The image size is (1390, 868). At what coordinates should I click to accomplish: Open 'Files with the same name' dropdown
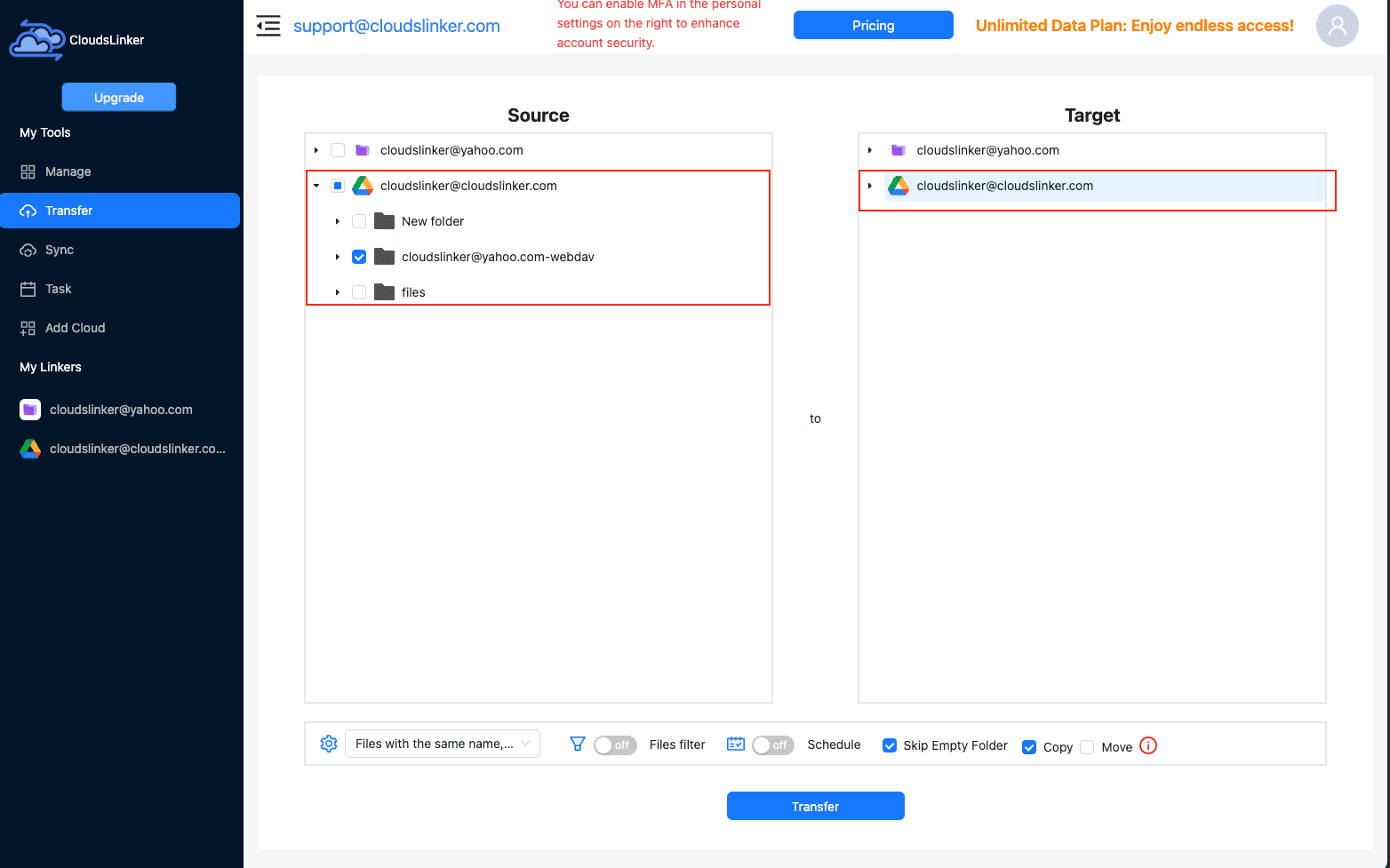(x=443, y=744)
